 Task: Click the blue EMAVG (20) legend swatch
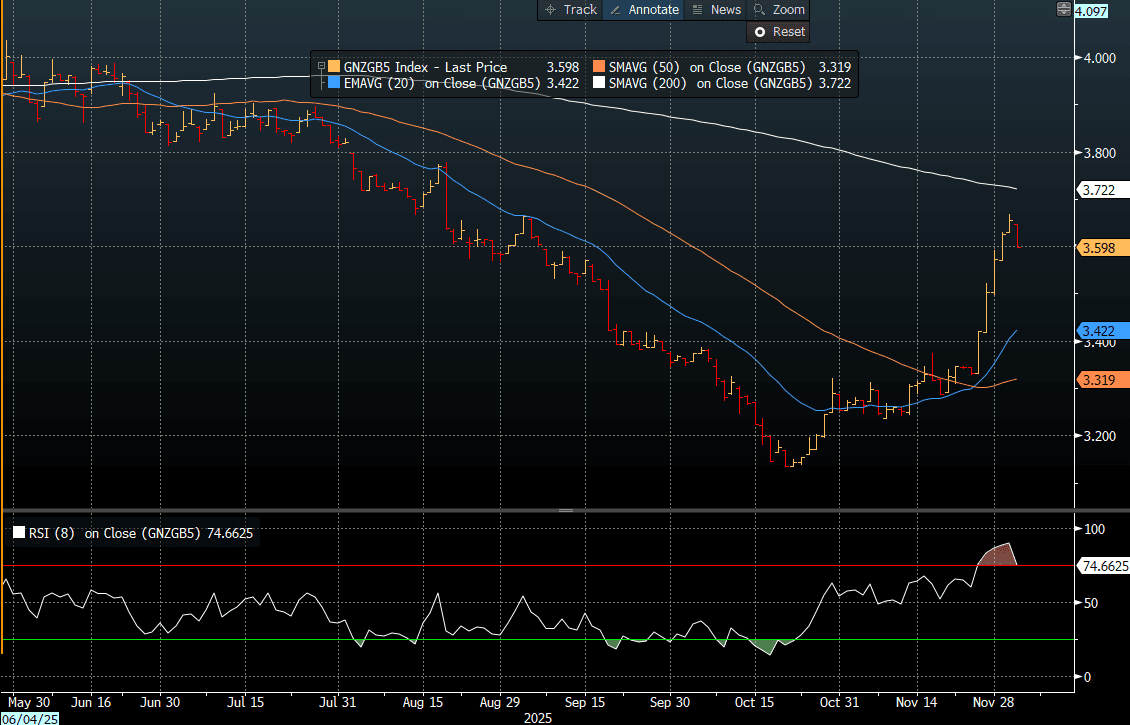tap(334, 83)
